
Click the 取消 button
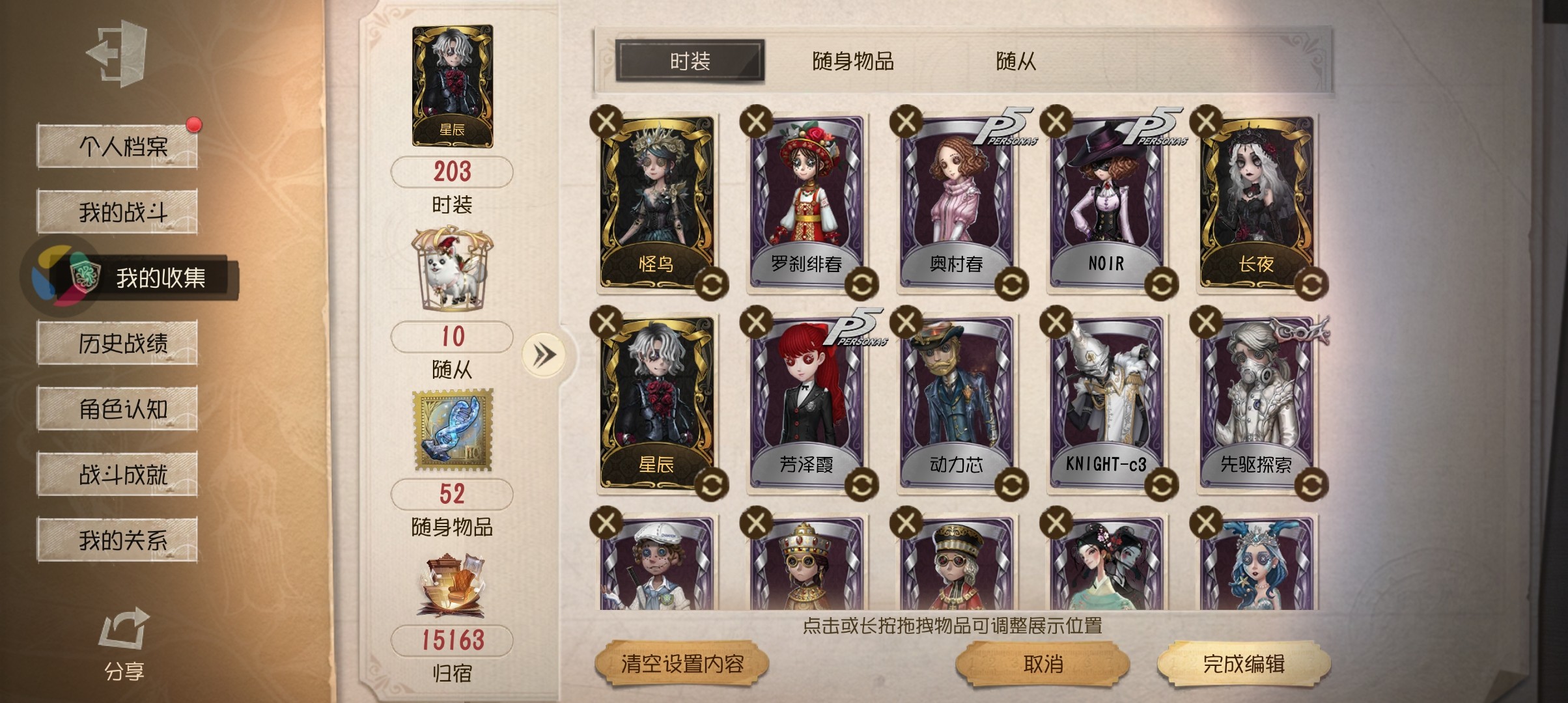(1043, 664)
